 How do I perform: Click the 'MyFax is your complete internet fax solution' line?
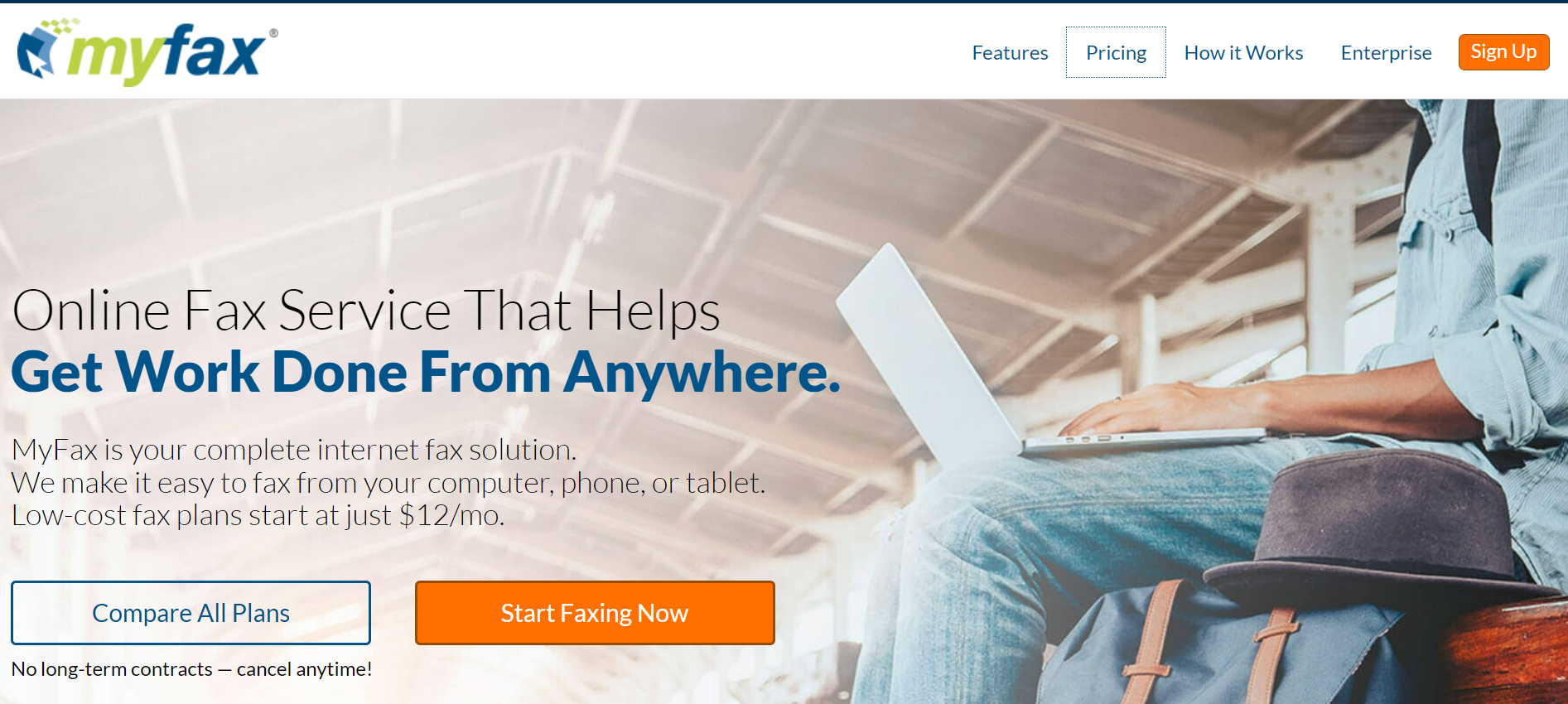click(x=294, y=450)
